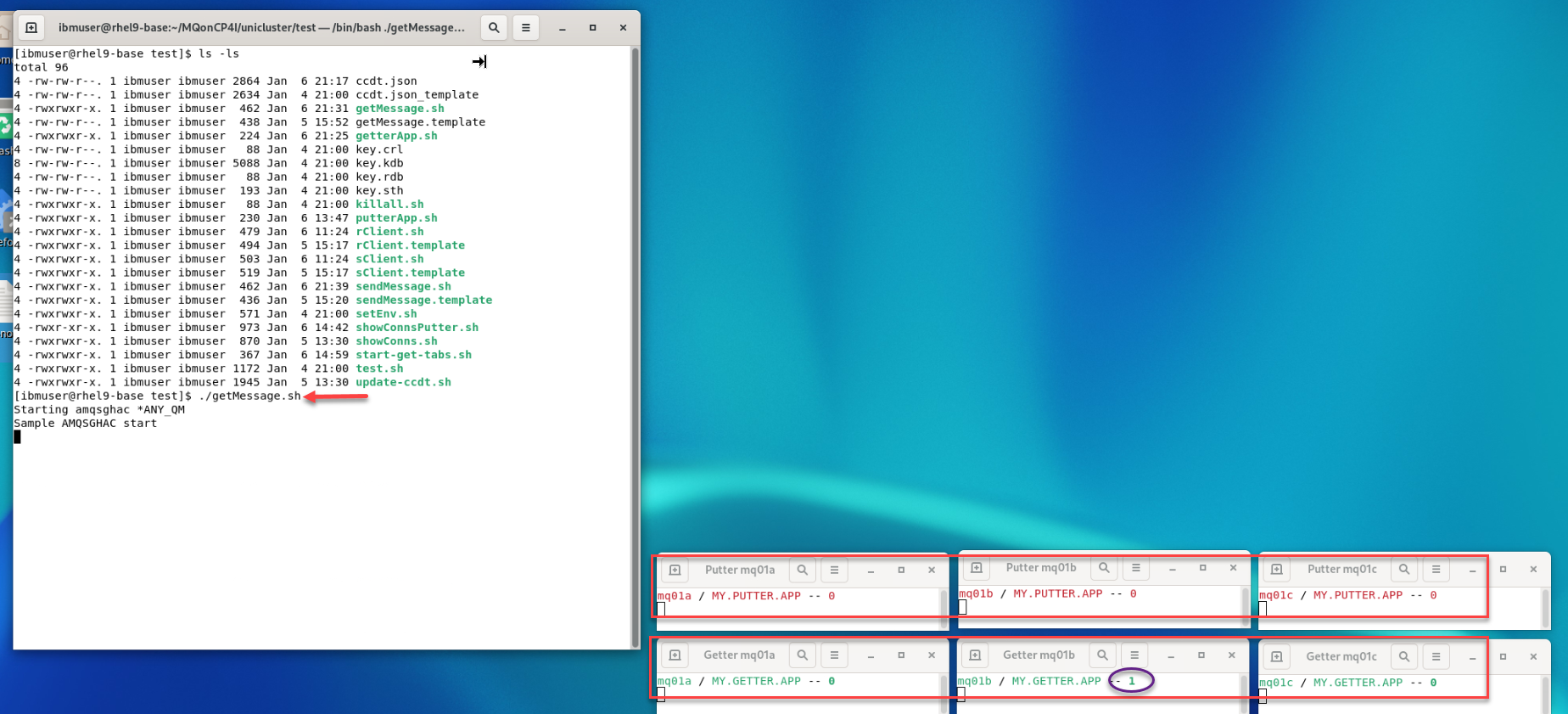1568x714 pixels.
Task: Open new tab in main terminal window
Action: (x=31, y=28)
